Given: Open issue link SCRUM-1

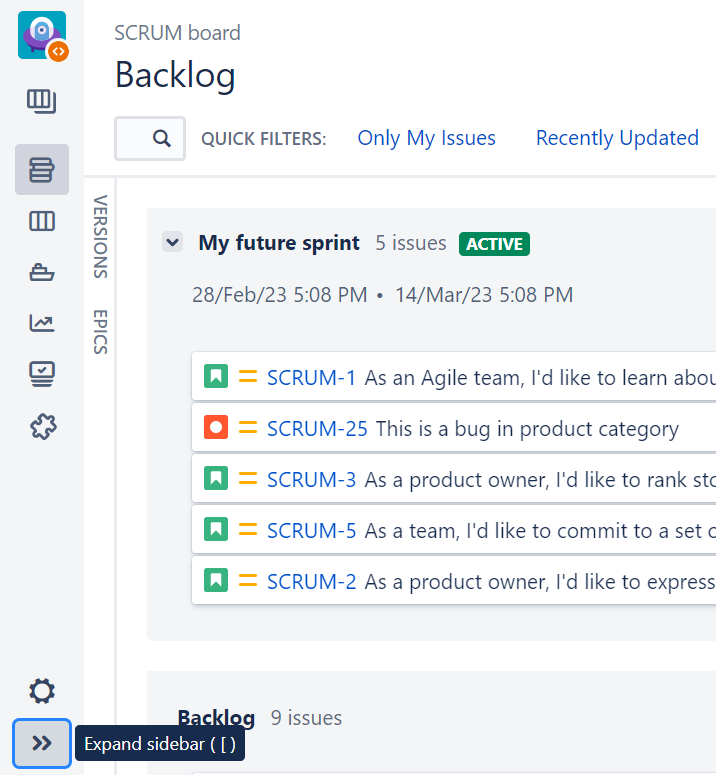Looking at the screenshot, I should pyautogui.click(x=311, y=378).
